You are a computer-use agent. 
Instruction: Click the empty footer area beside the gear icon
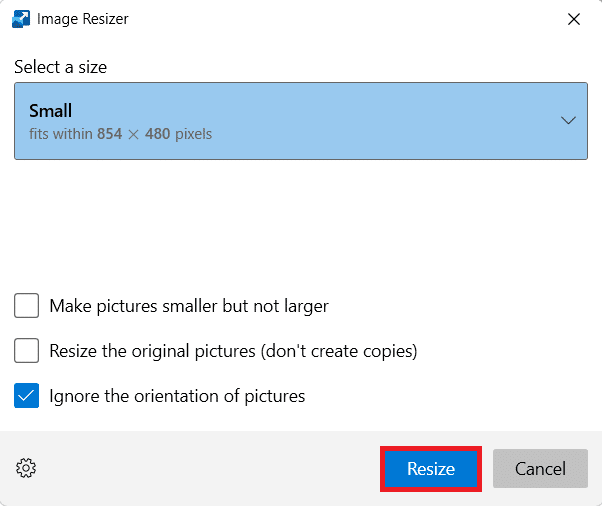[200, 469]
